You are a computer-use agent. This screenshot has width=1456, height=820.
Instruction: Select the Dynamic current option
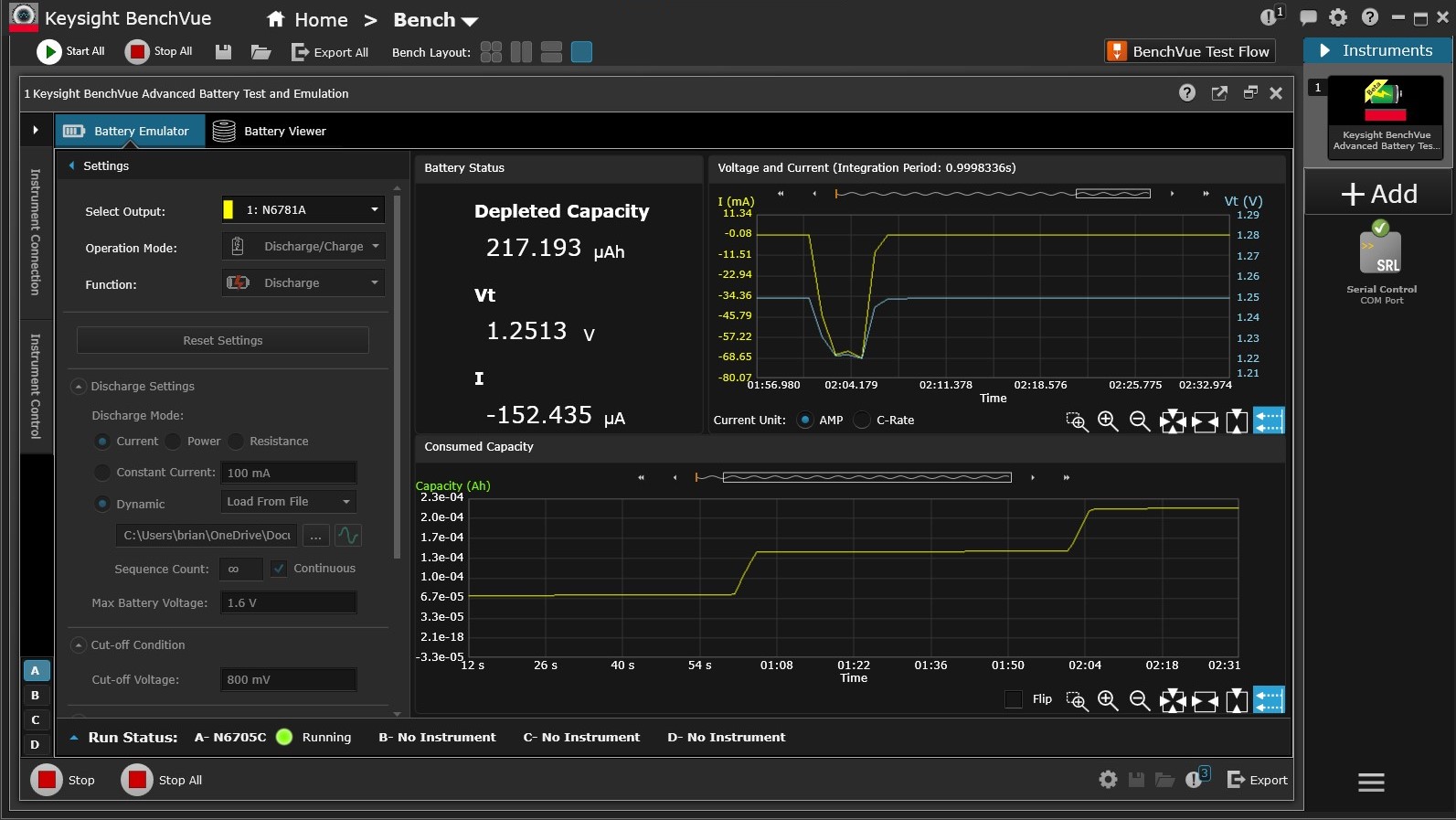click(103, 504)
